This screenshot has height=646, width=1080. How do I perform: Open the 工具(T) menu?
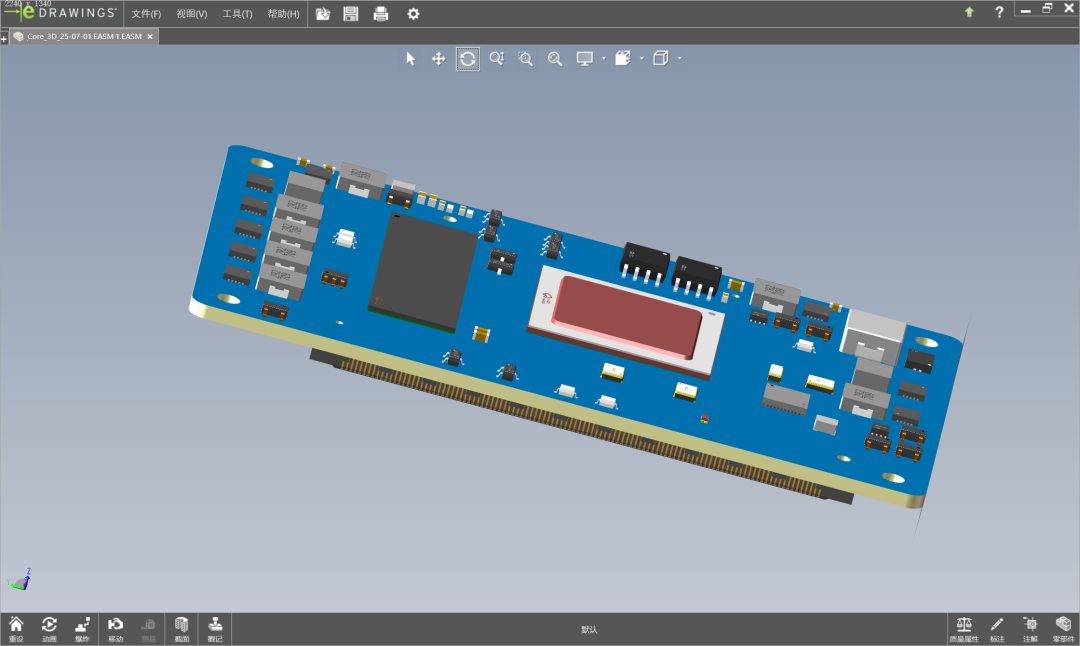[237, 14]
